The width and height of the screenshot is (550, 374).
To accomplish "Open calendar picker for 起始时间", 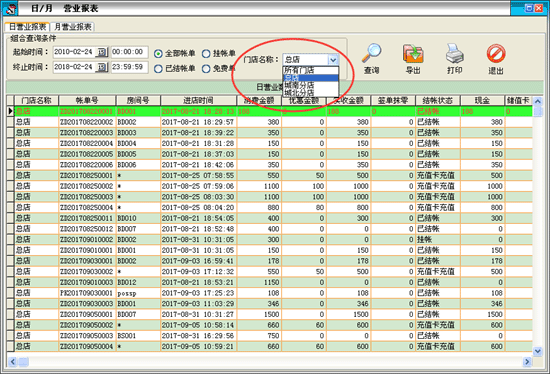I will pos(102,52).
